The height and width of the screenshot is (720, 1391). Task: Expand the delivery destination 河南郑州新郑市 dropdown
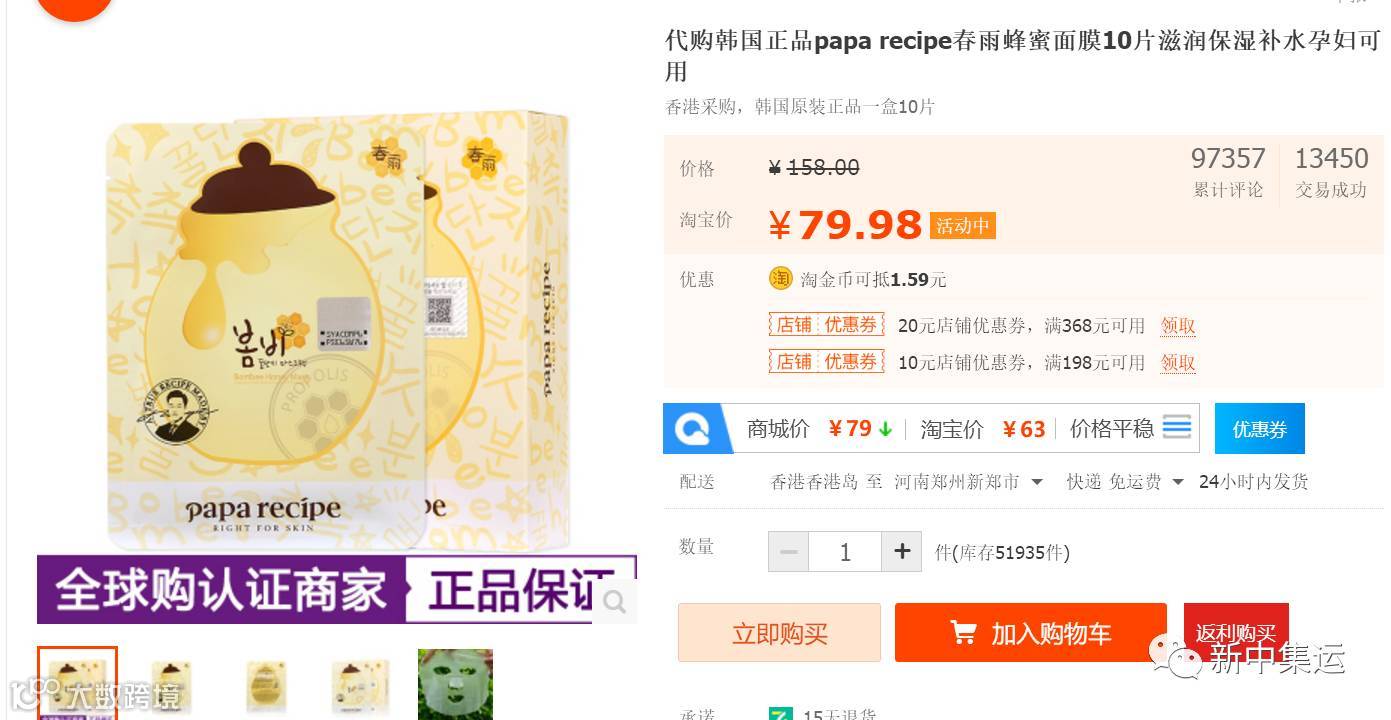click(x=968, y=482)
